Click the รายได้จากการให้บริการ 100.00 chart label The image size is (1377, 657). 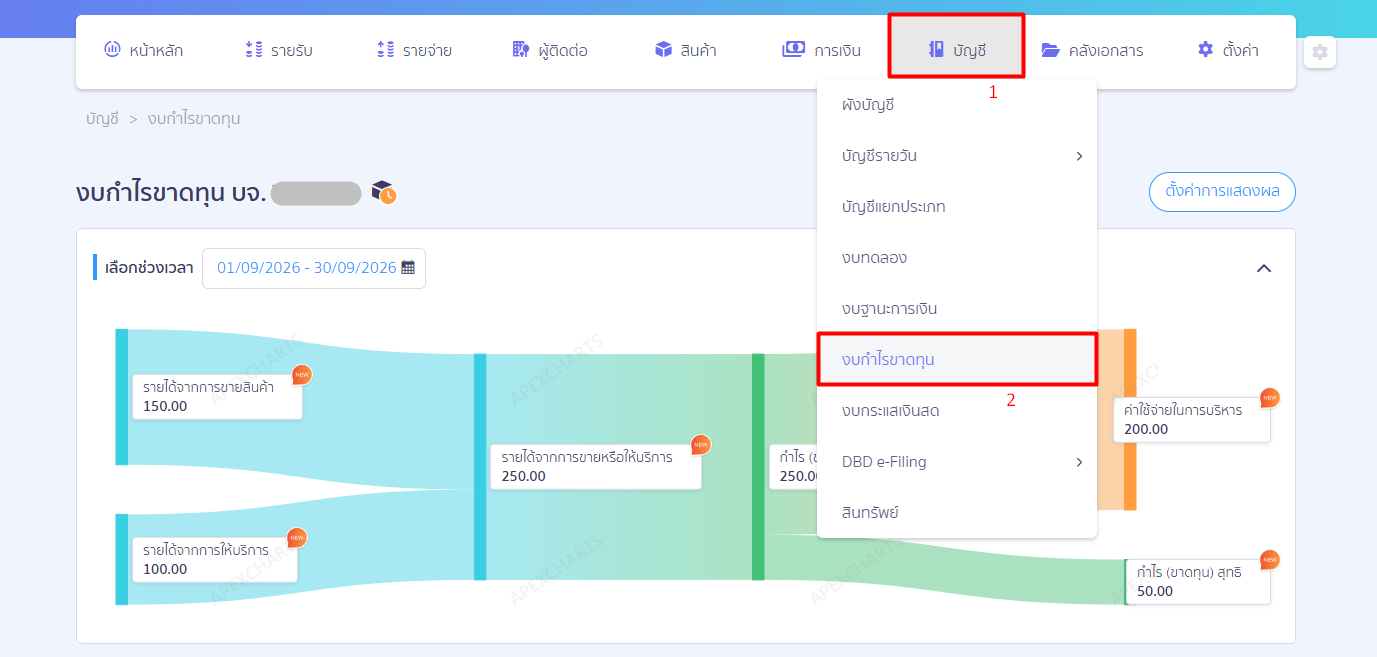[215, 560]
